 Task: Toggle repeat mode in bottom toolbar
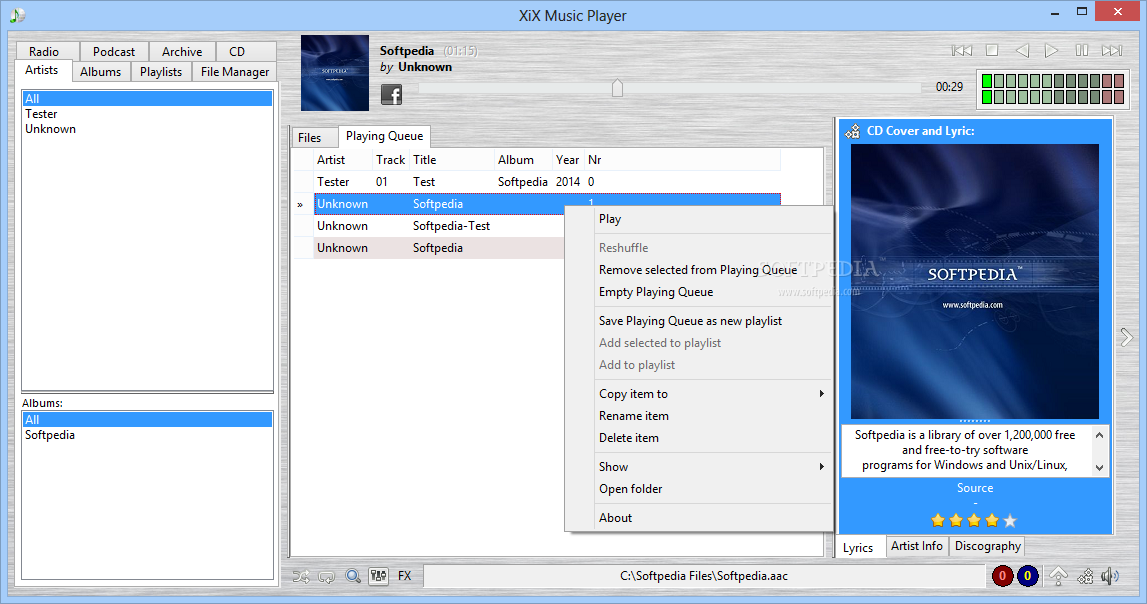[x=326, y=576]
